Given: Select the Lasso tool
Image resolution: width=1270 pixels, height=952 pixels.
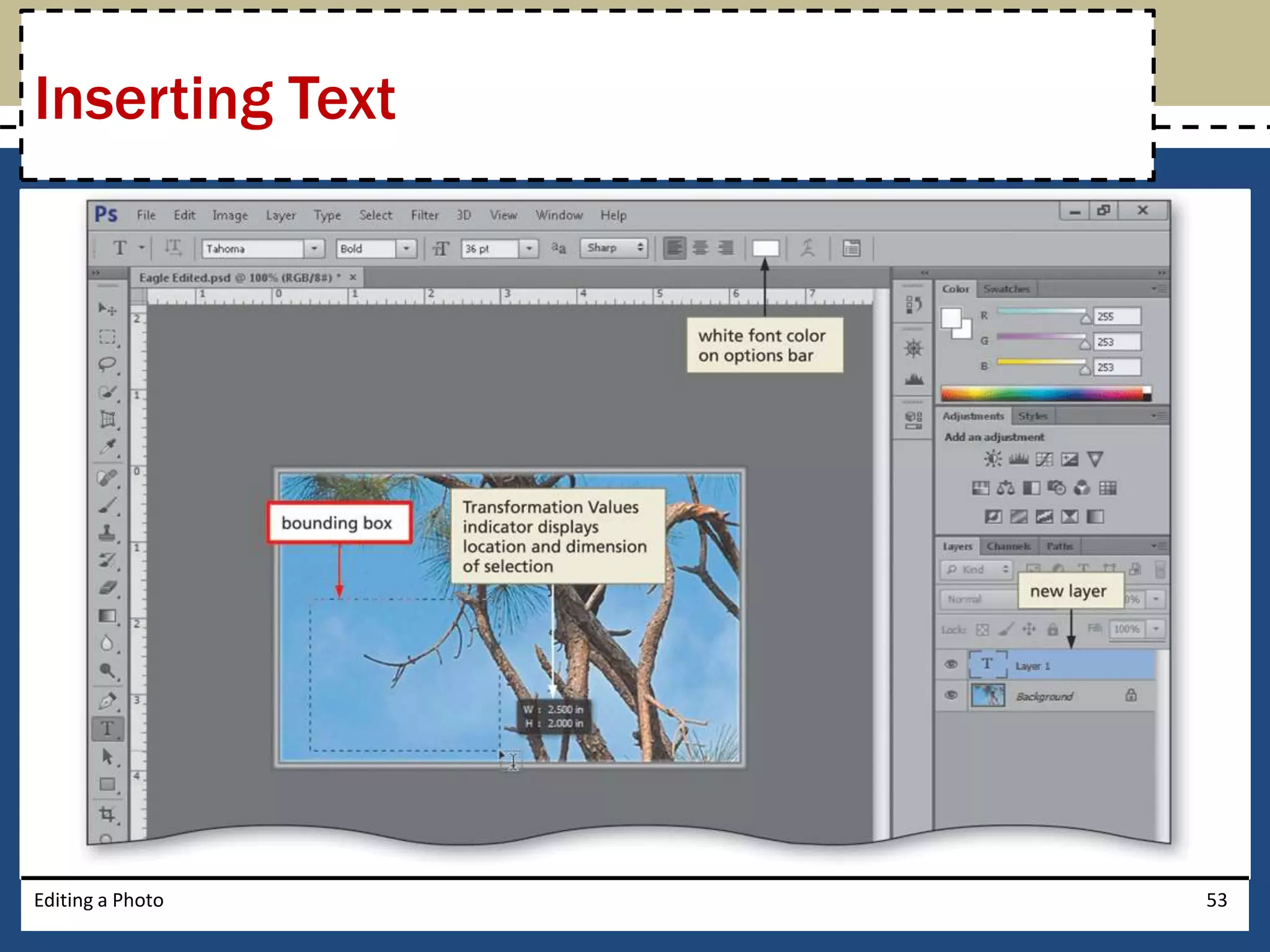Looking at the screenshot, I should 107,364.
